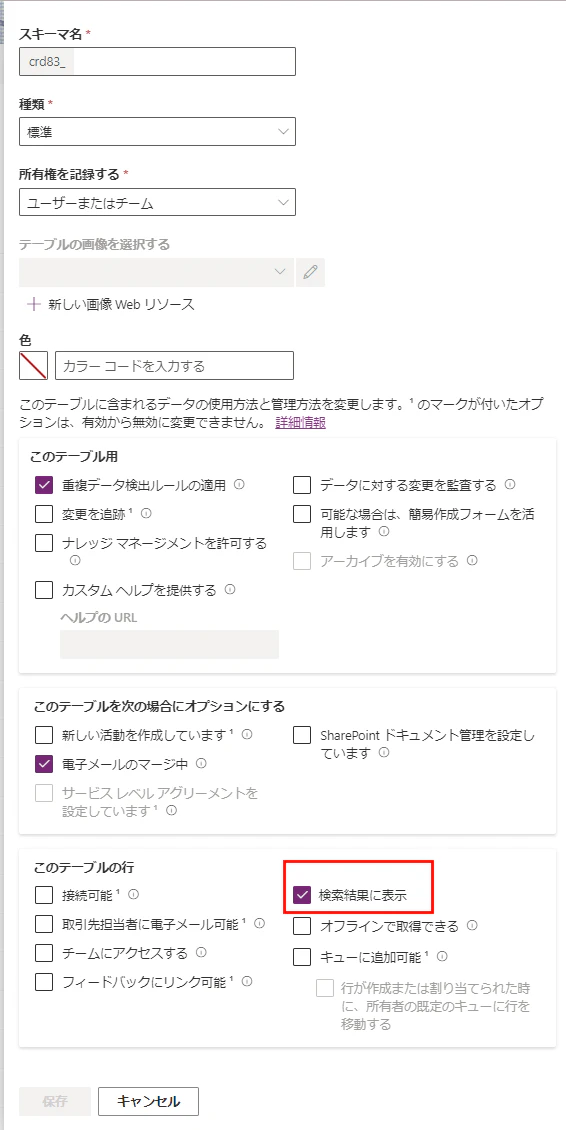Click the キャンセル button

point(149,1101)
